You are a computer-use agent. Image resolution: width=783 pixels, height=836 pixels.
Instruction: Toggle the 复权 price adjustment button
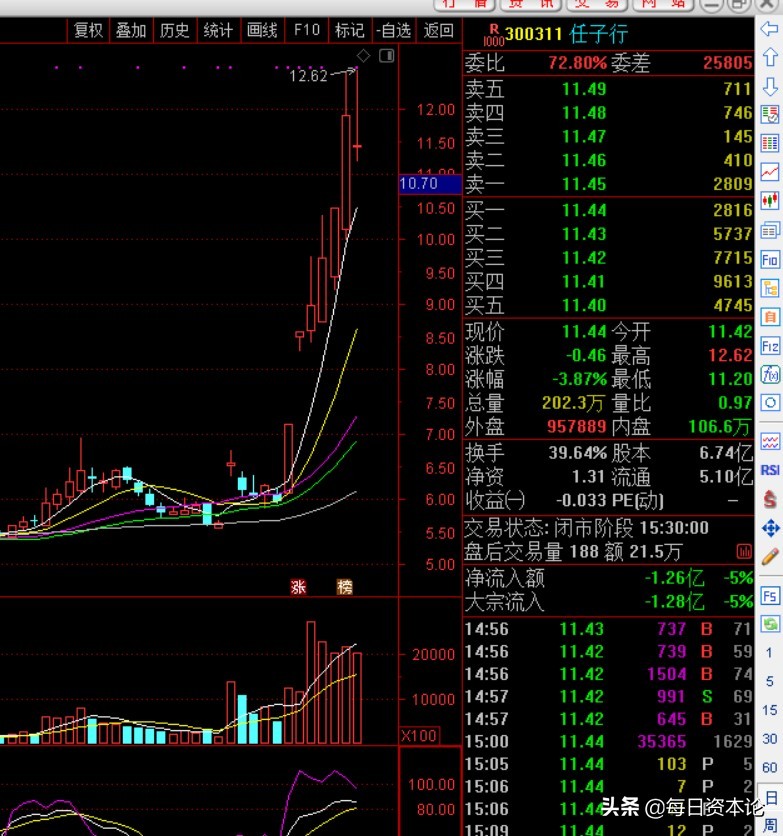tap(88, 30)
